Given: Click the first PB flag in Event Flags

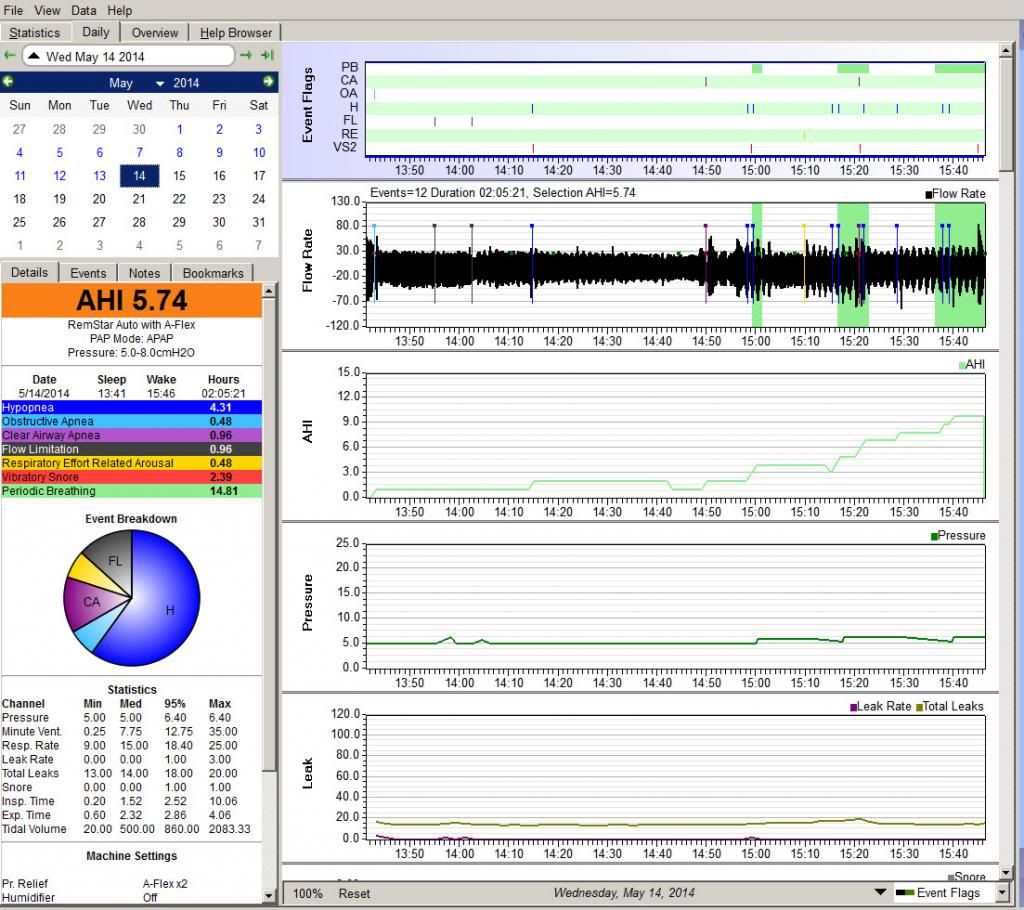Looking at the screenshot, I should tap(757, 68).
